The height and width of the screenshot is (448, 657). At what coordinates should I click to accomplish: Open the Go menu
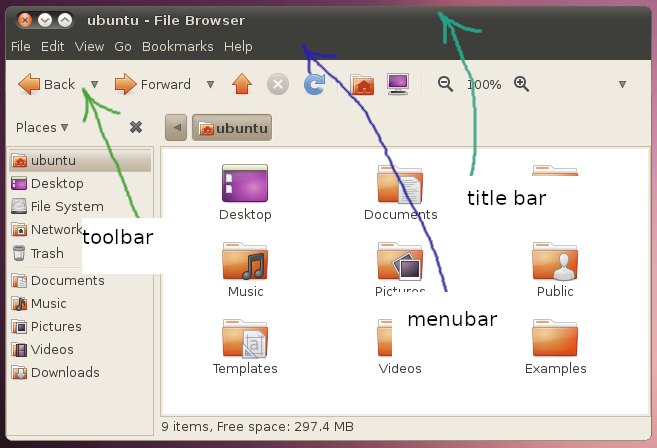[123, 46]
